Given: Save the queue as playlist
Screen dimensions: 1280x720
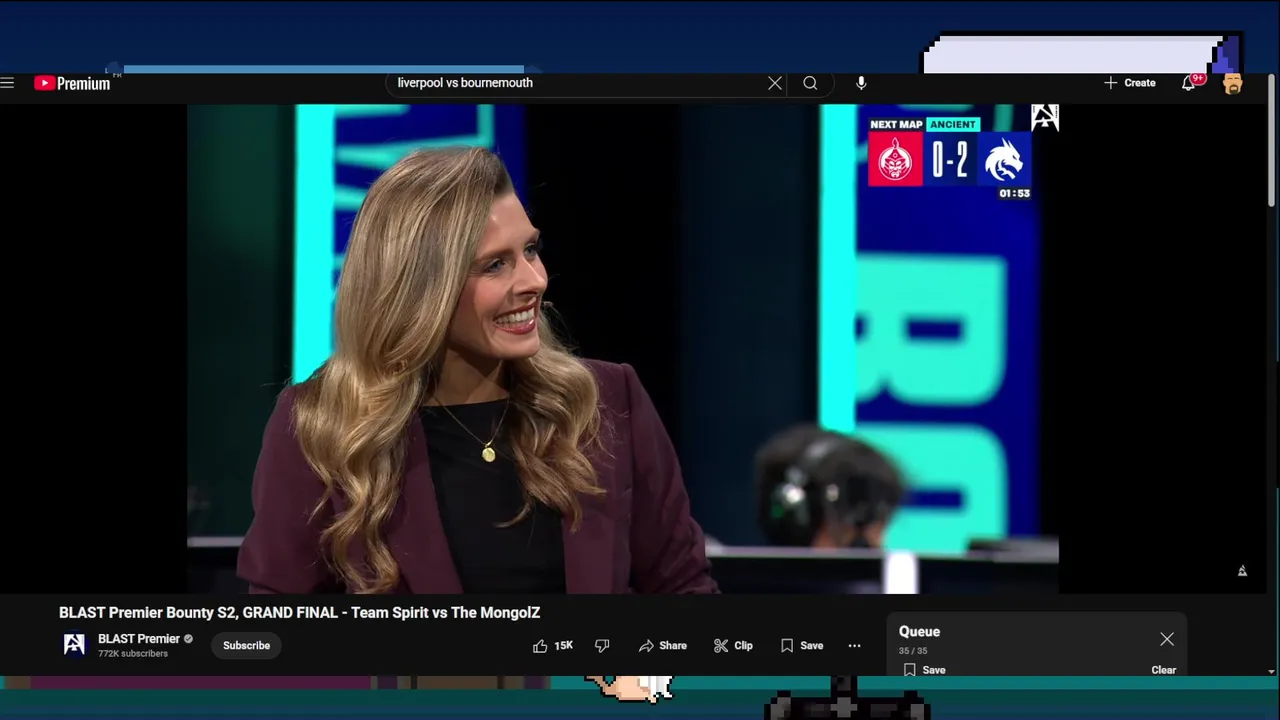Looking at the screenshot, I should 924,670.
